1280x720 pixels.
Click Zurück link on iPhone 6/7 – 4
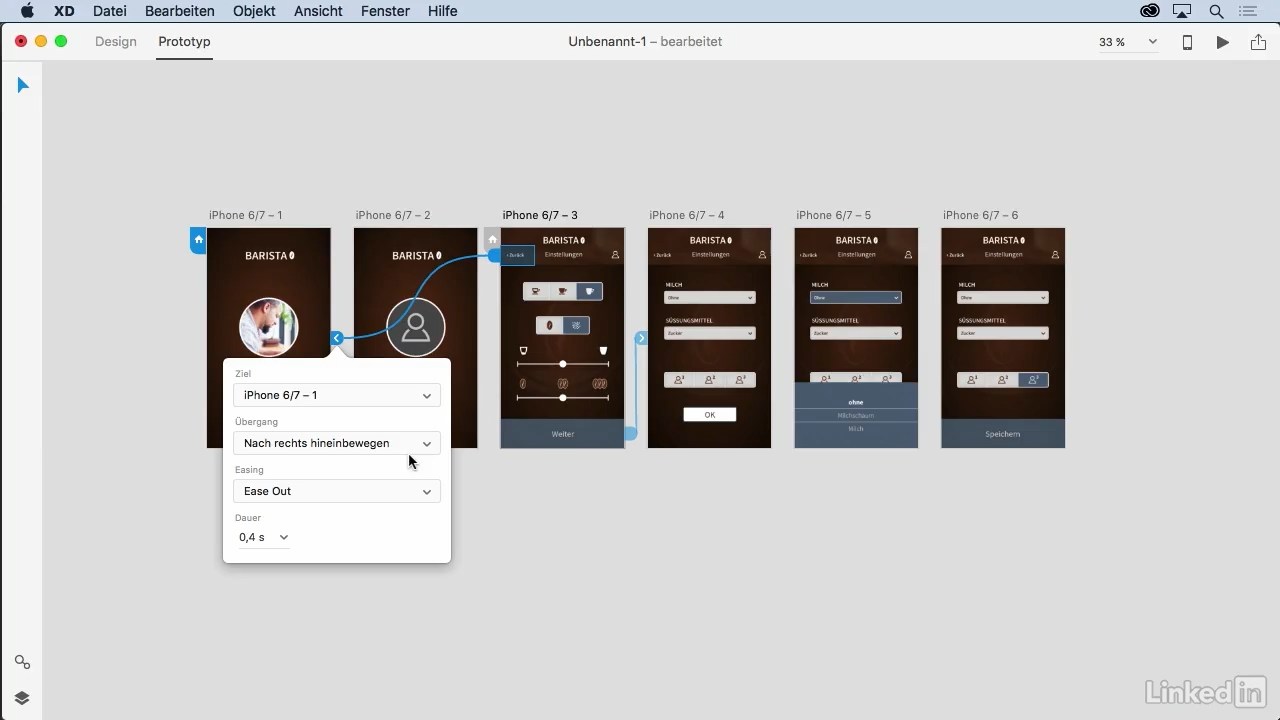pyautogui.click(x=662, y=255)
